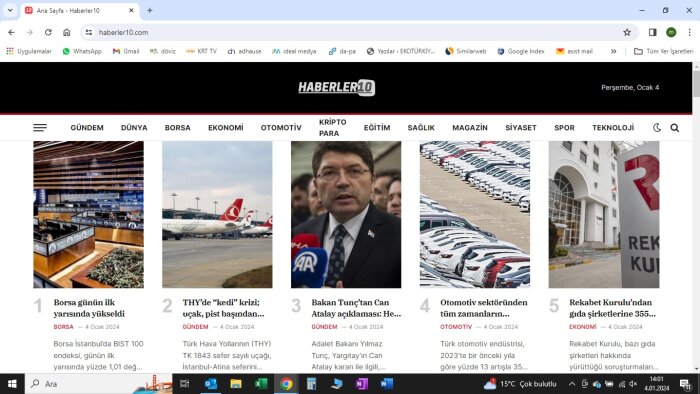
Task: Click EKONOMİ category tag under fifth article
Action: 583,327
